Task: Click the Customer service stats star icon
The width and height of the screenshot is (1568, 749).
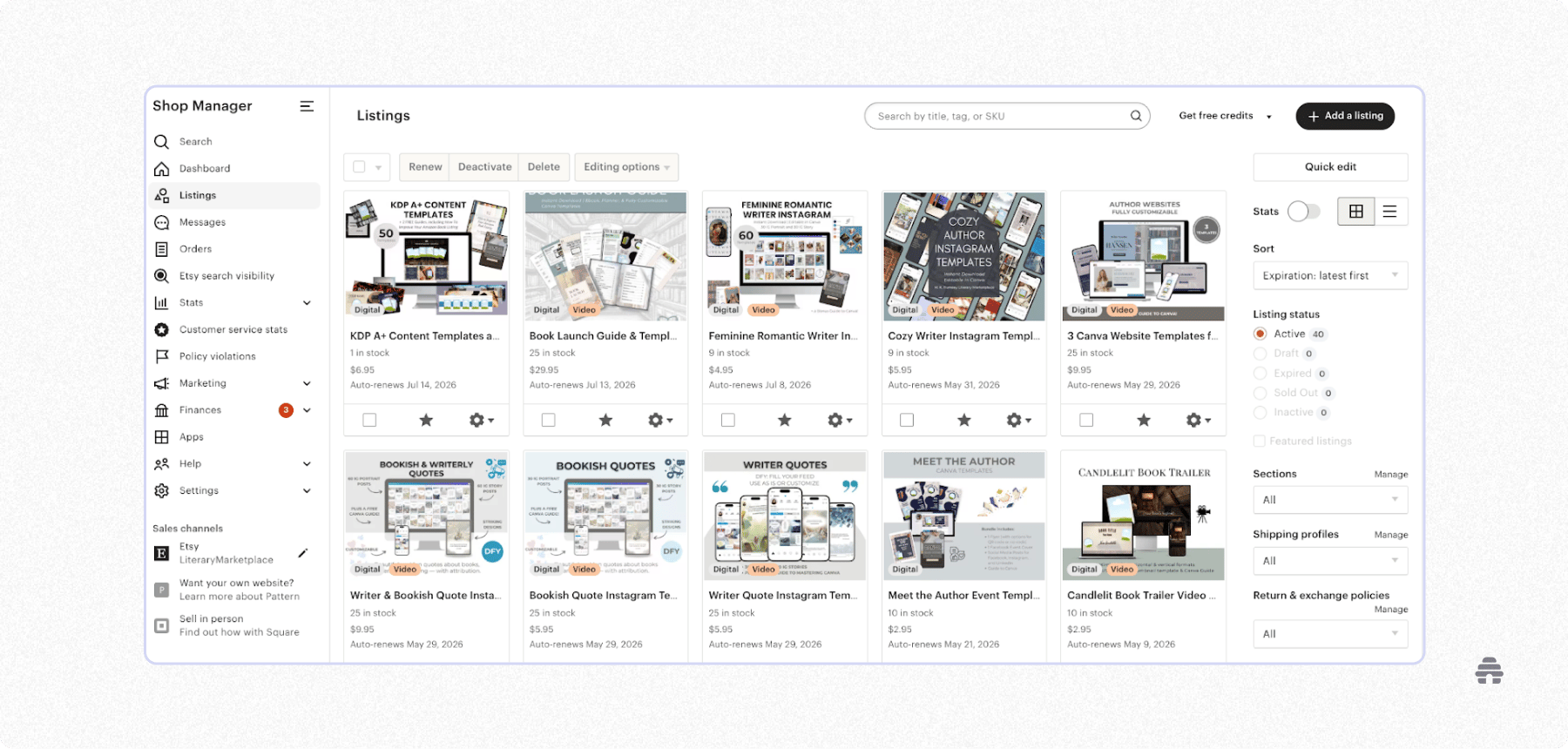Action: 161,330
